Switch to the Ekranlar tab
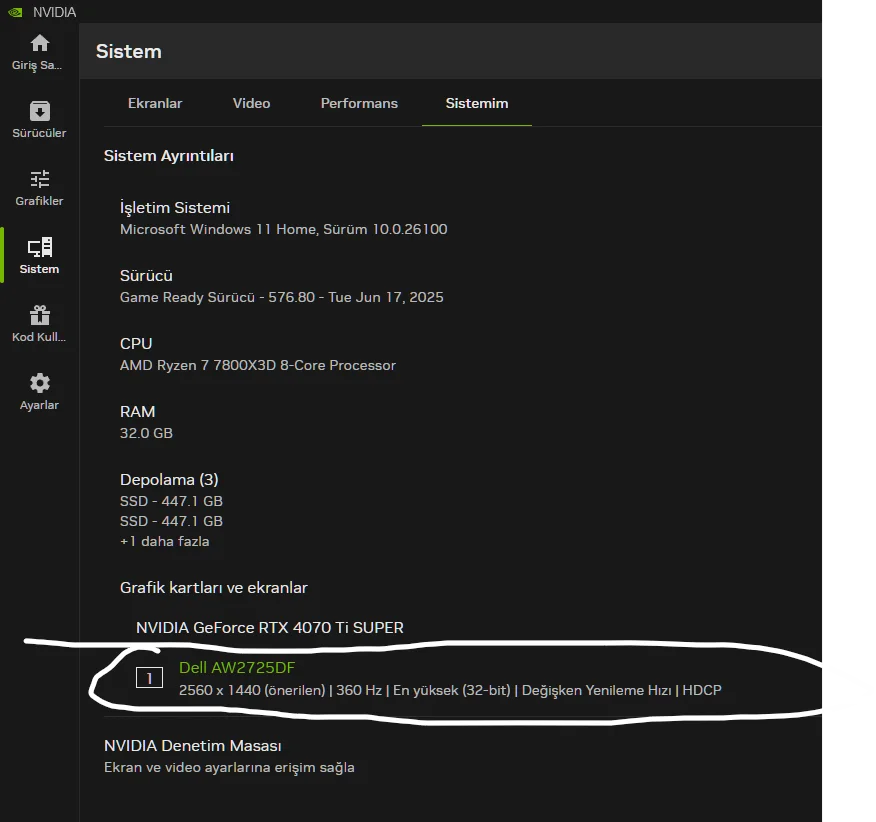 coord(155,103)
